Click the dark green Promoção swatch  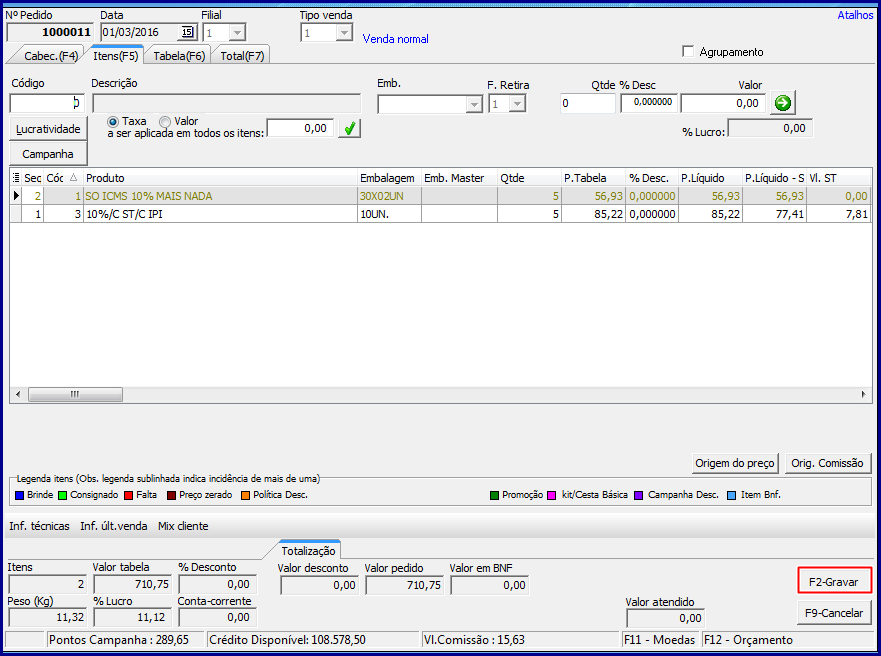point(494,495)
